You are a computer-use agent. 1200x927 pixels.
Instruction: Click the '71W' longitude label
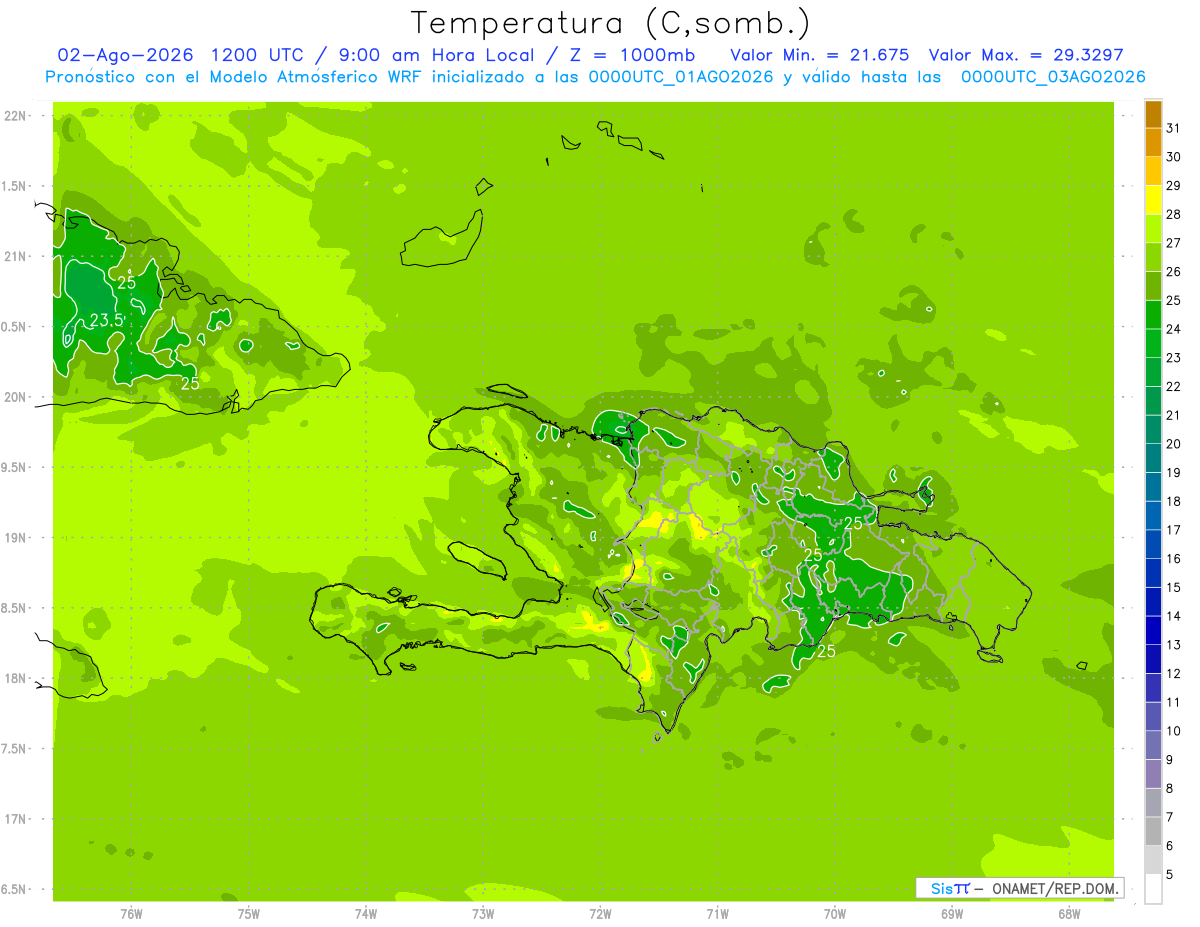tap(717, 914)
